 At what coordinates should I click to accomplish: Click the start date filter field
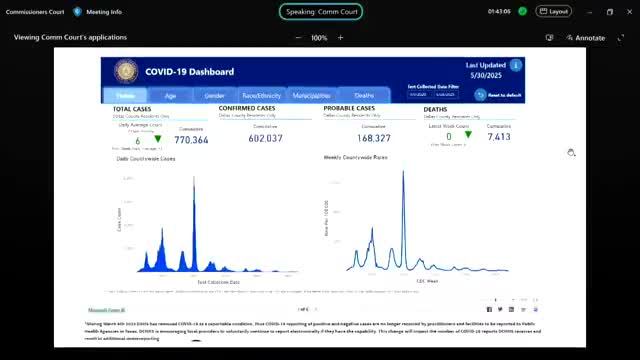coord(419,94)
